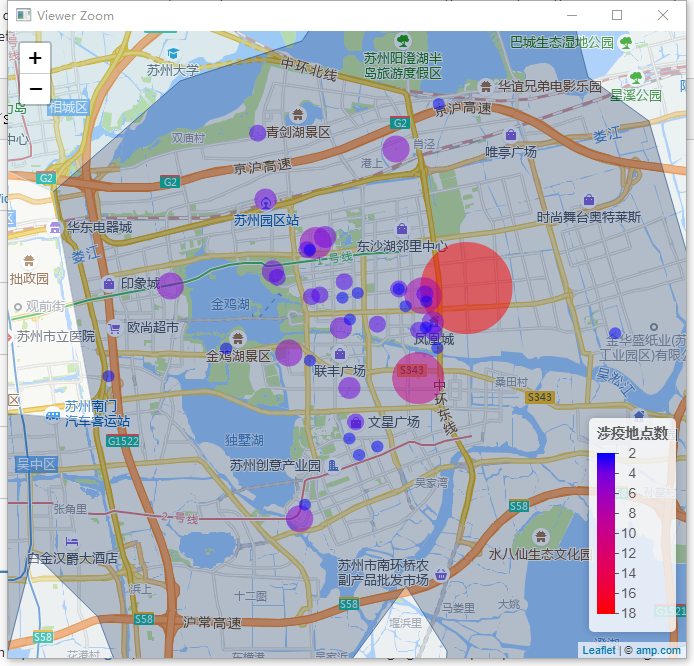This screenshot has width=694, height=666.
Task: Click the 相城区 district label
Action: point(69,107)
